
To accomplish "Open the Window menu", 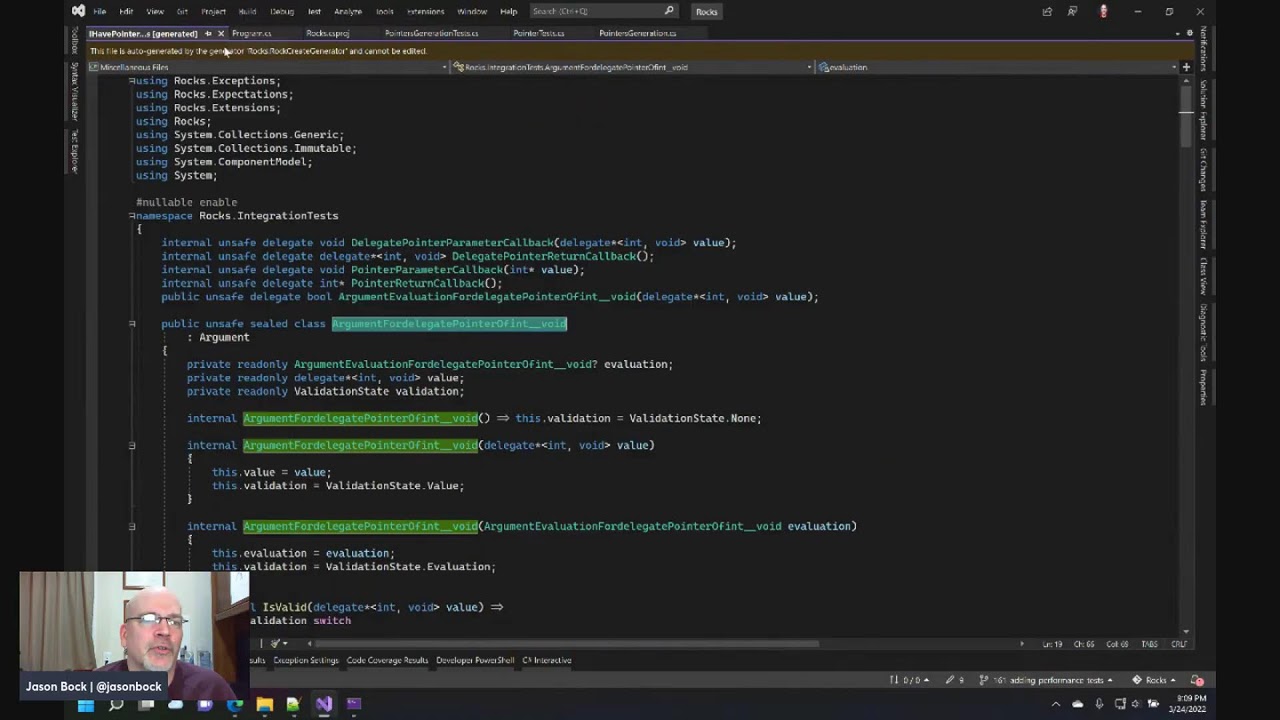I will tap(472, 12).
